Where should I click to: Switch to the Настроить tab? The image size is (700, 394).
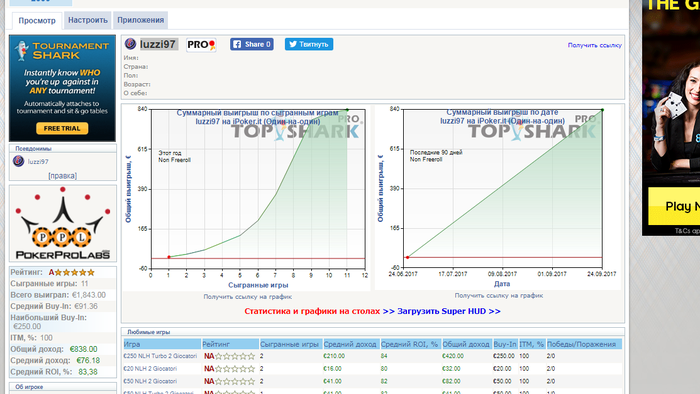click(88, 20)
